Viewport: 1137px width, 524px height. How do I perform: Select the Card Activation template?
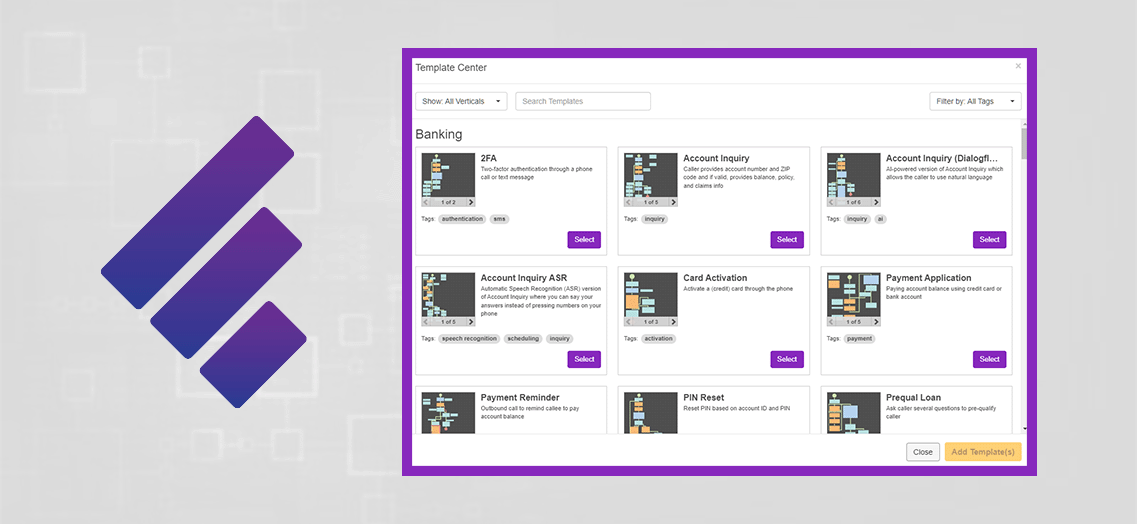[787, 359]
